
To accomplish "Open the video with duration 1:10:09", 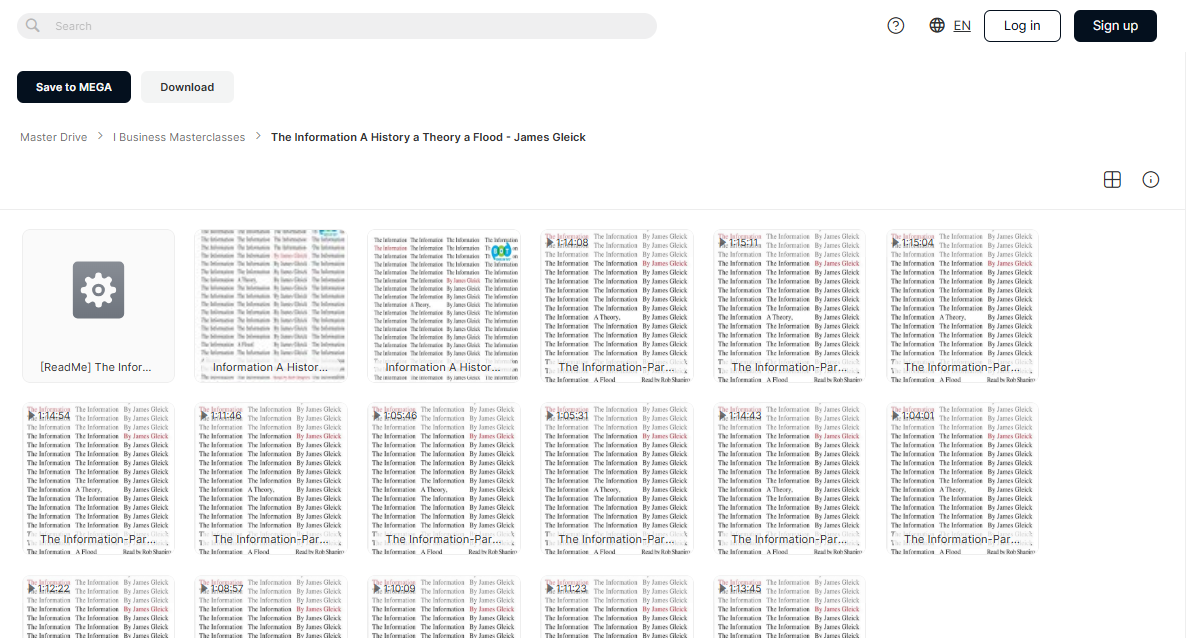I will click(x=444, y=606).
